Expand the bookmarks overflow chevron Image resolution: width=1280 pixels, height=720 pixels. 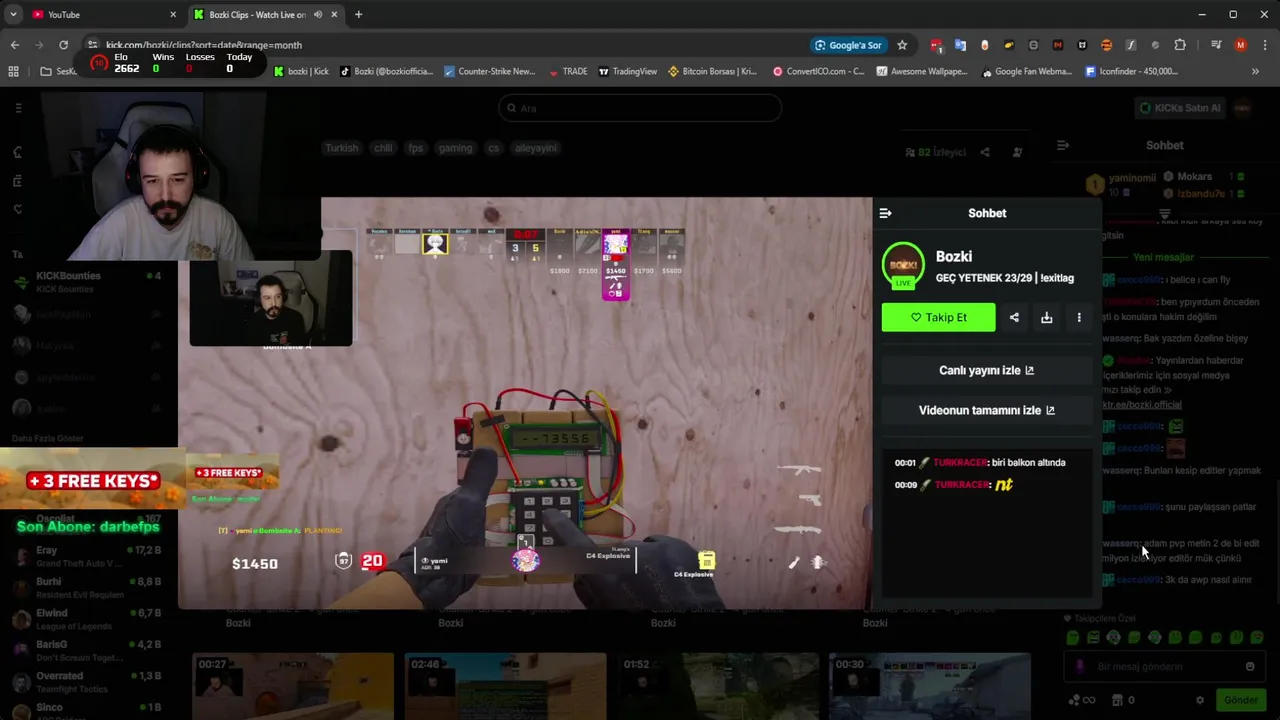coord(1255,71)
